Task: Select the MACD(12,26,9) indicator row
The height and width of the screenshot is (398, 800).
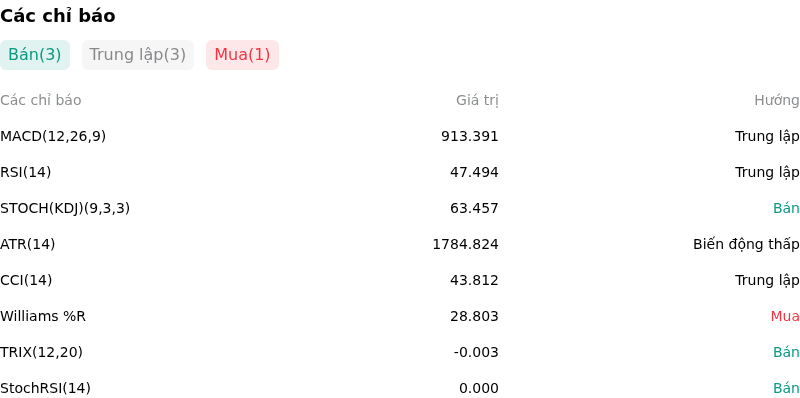Action: (x=400, y=136)
